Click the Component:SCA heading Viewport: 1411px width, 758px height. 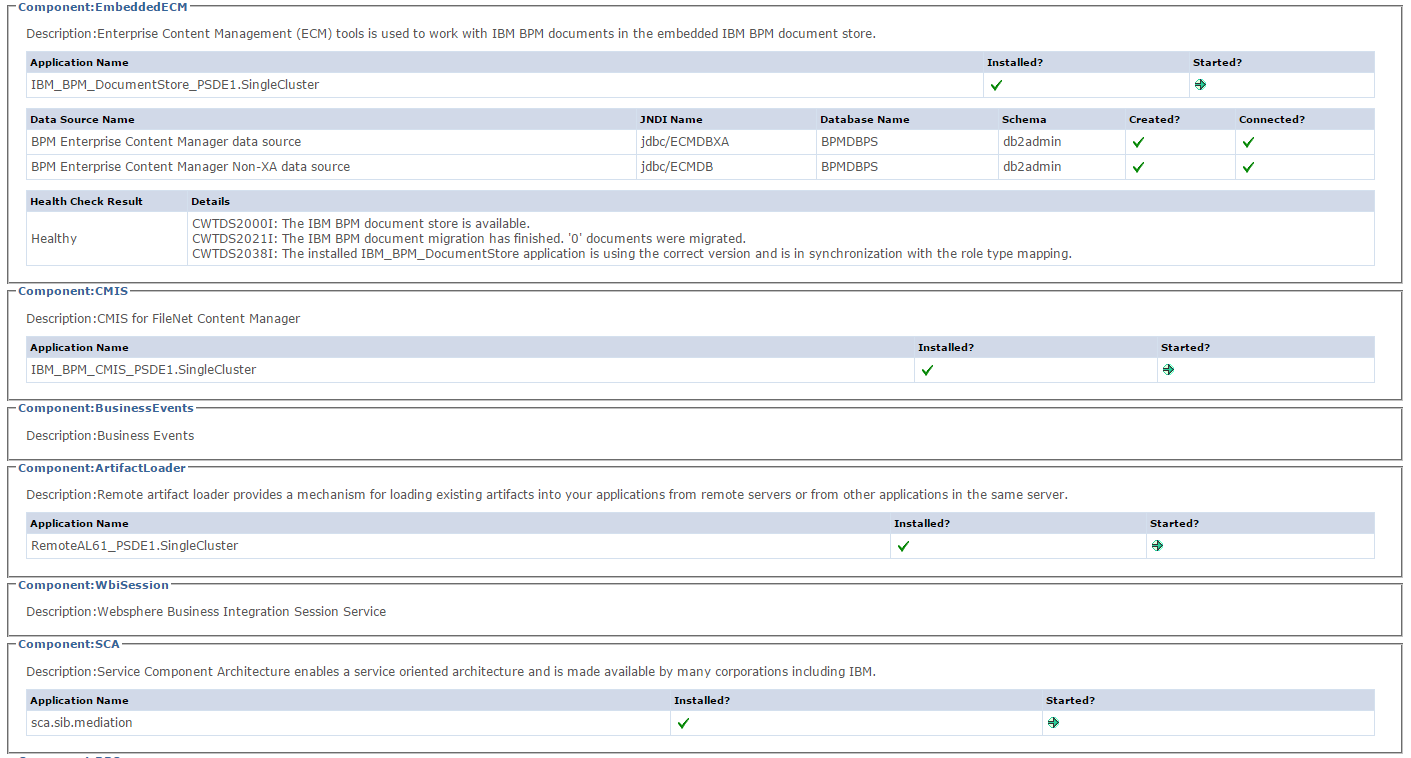pos(69,644)
